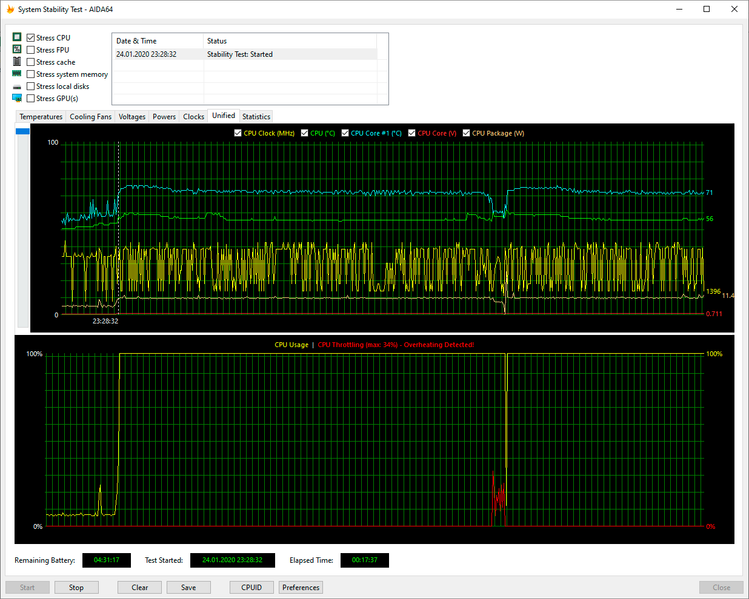Click the FPU icon beside Stress FPU

17,49
